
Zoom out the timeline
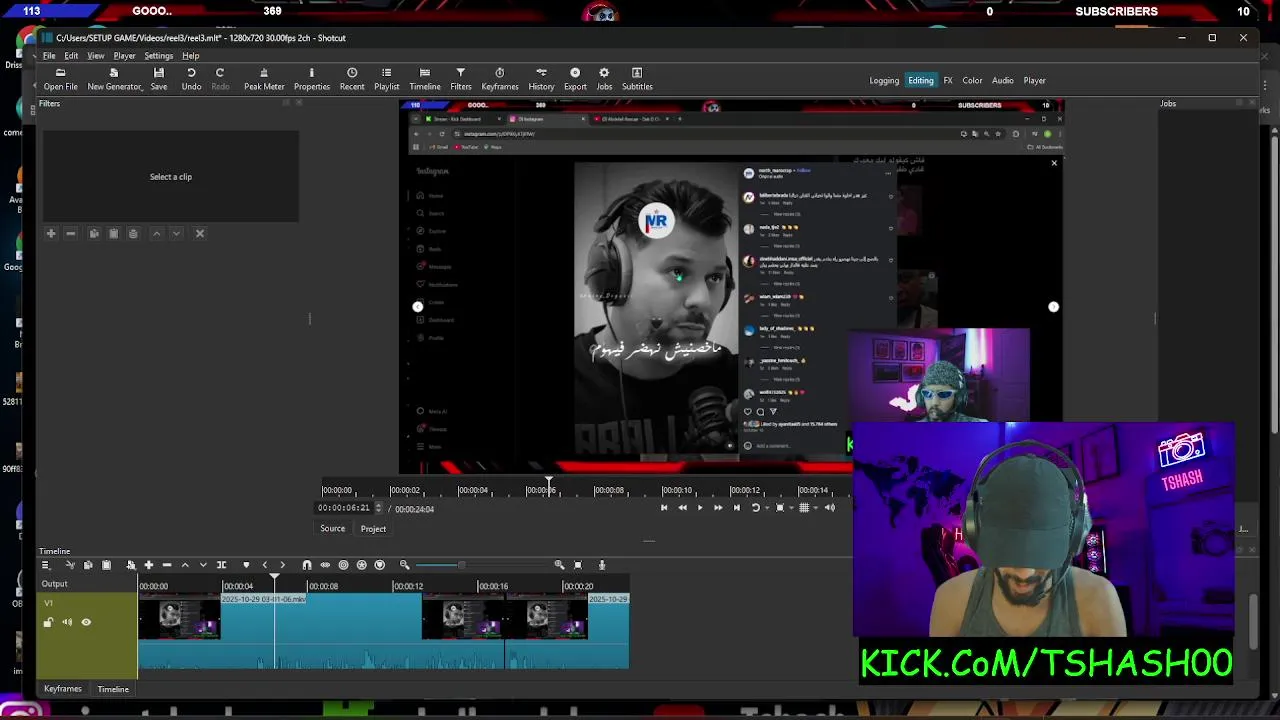click(405, 565)
